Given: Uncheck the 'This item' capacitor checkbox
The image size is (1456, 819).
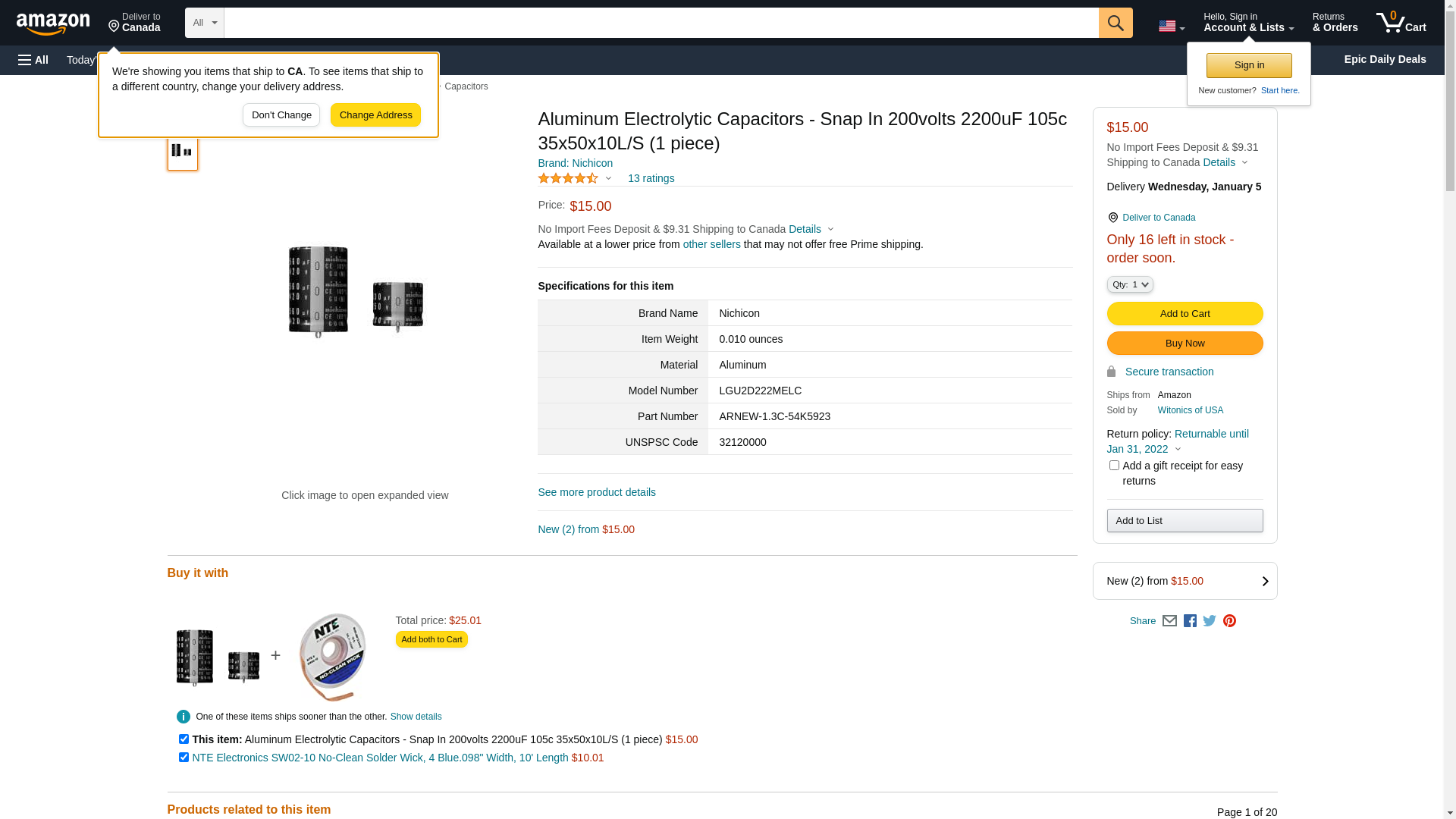Looking at the screenshot, I should (184, 739).
